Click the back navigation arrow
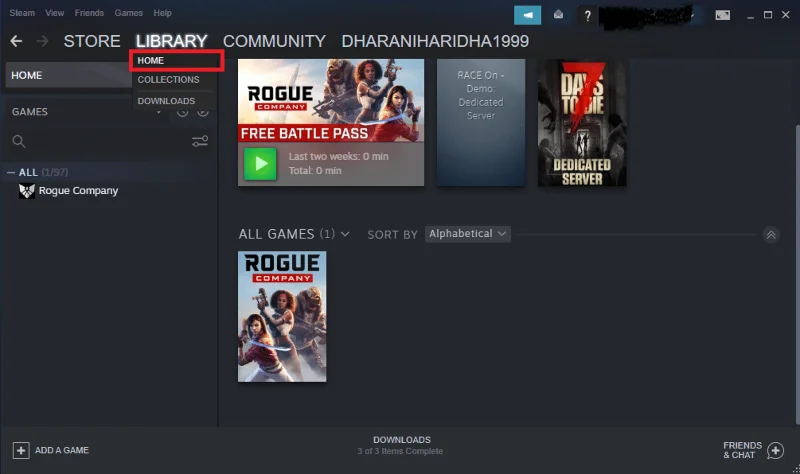800x474 pixels. click(16, 41)
